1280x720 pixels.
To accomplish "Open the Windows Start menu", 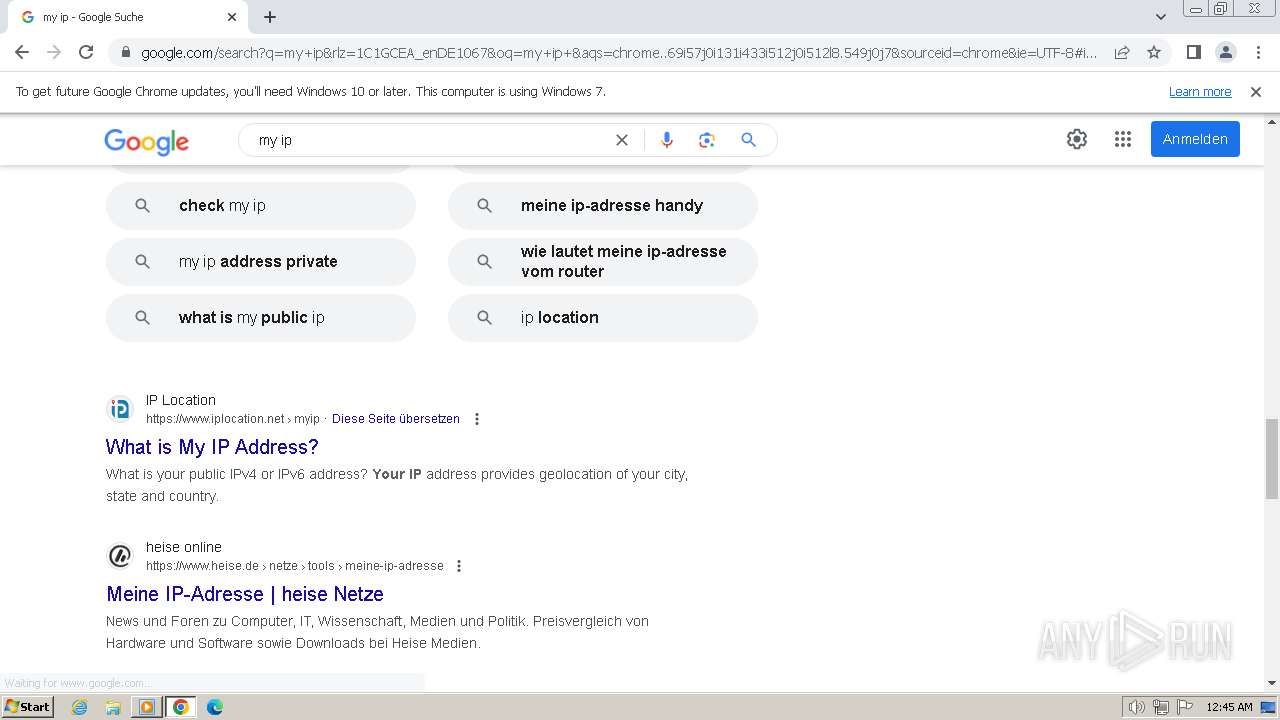I will click(x=27, y=706).
